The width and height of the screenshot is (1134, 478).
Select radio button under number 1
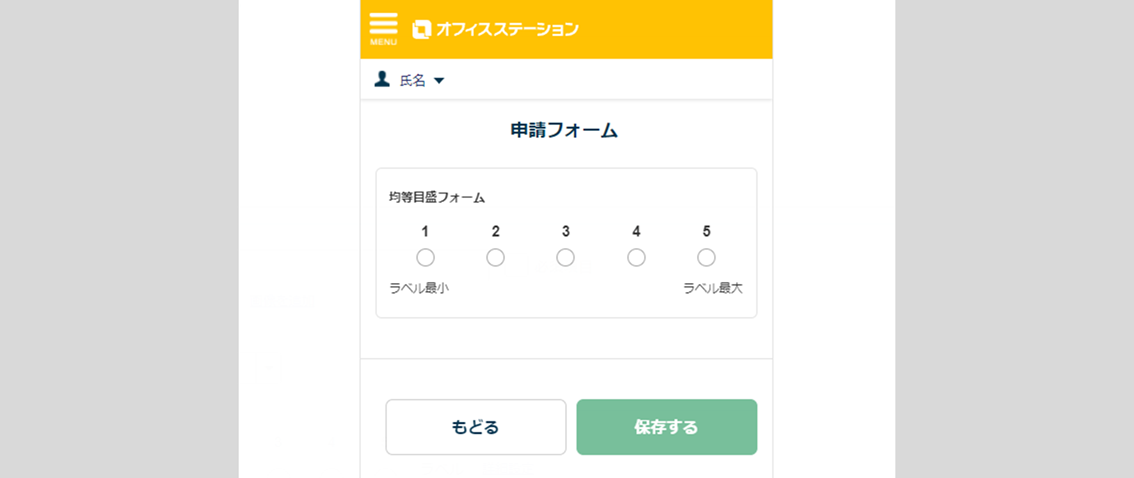pos(425,258)
